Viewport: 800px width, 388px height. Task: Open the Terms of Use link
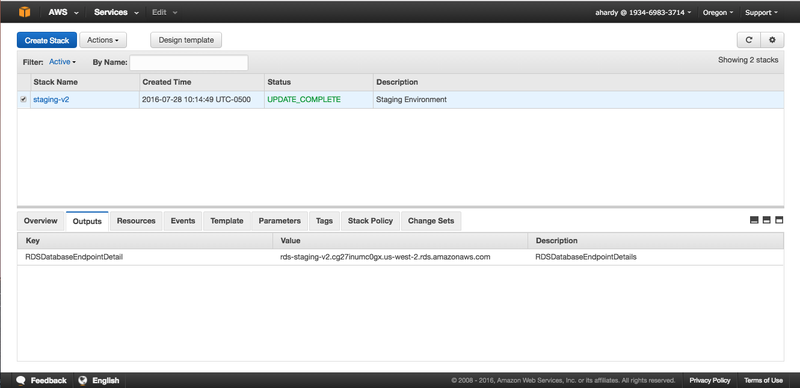(x=763, y=380)
